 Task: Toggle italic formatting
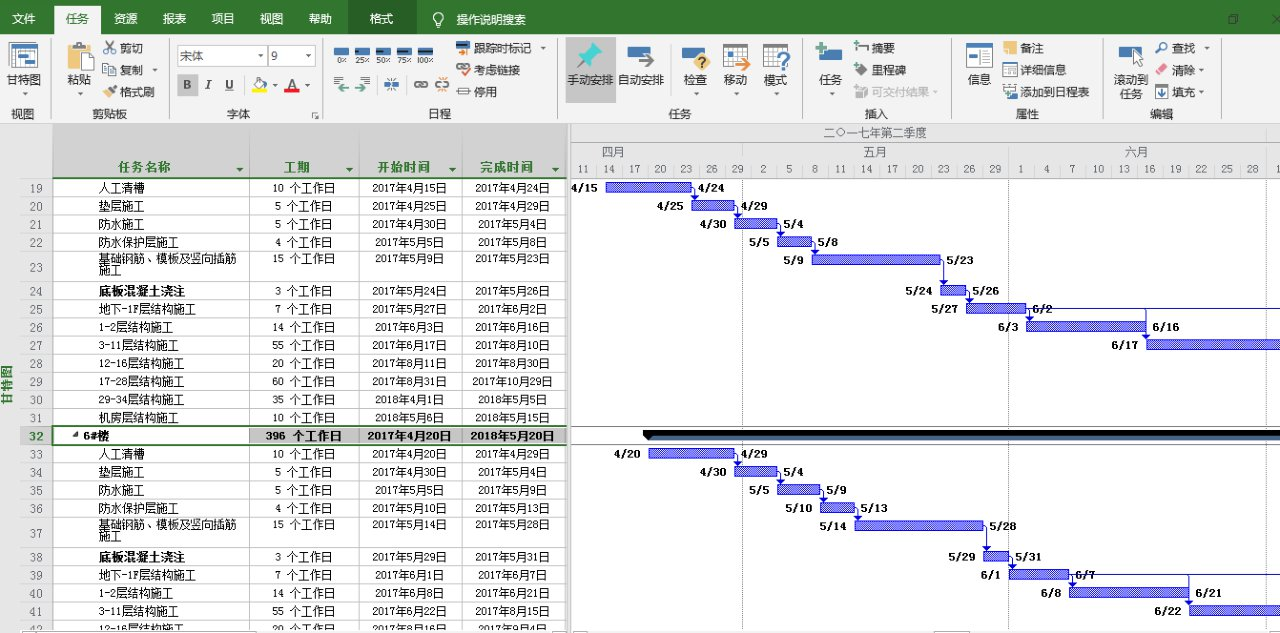pyautogui.click(x=208, y=85)
